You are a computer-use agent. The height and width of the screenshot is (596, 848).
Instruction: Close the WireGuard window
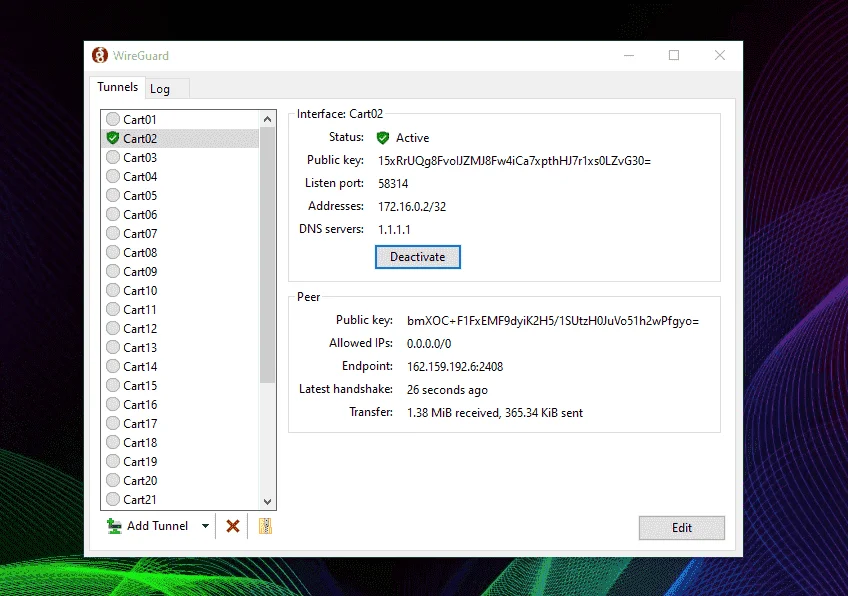(720, 55)
